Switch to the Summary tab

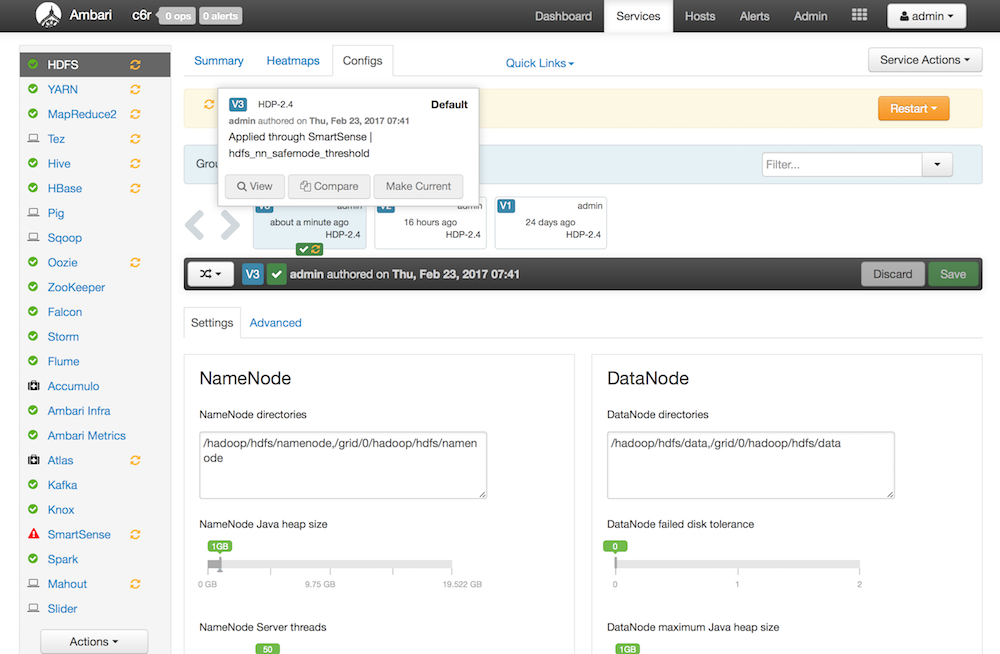219,61
